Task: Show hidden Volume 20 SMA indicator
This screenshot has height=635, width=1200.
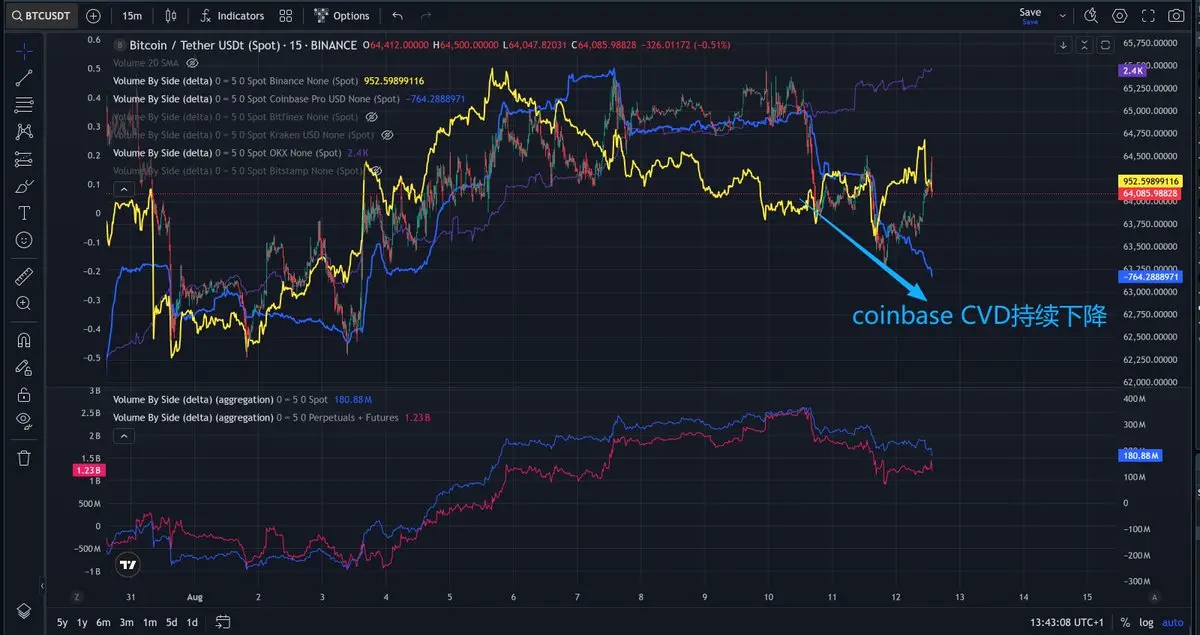Action: tap(194, 63)
